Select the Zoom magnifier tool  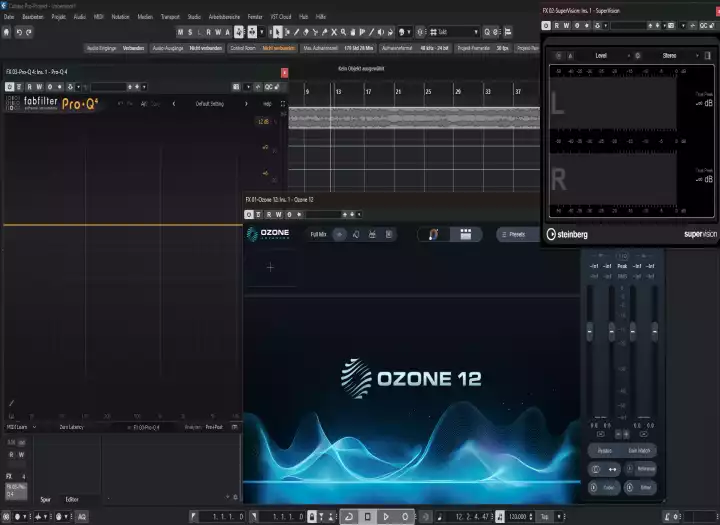[x=343, y=32]
